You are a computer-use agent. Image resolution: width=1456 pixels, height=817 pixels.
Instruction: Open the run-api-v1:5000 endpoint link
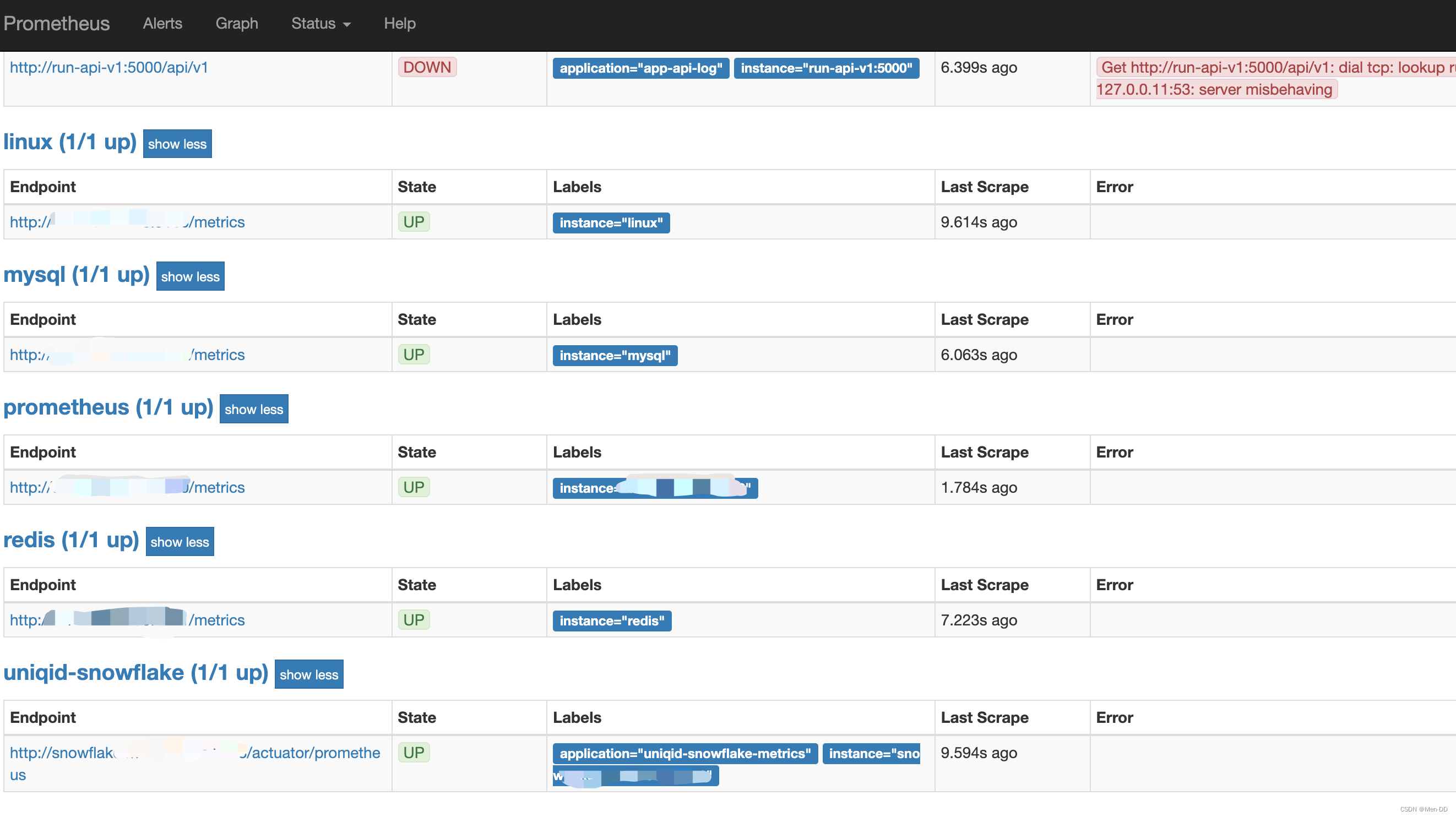point(108,67)
